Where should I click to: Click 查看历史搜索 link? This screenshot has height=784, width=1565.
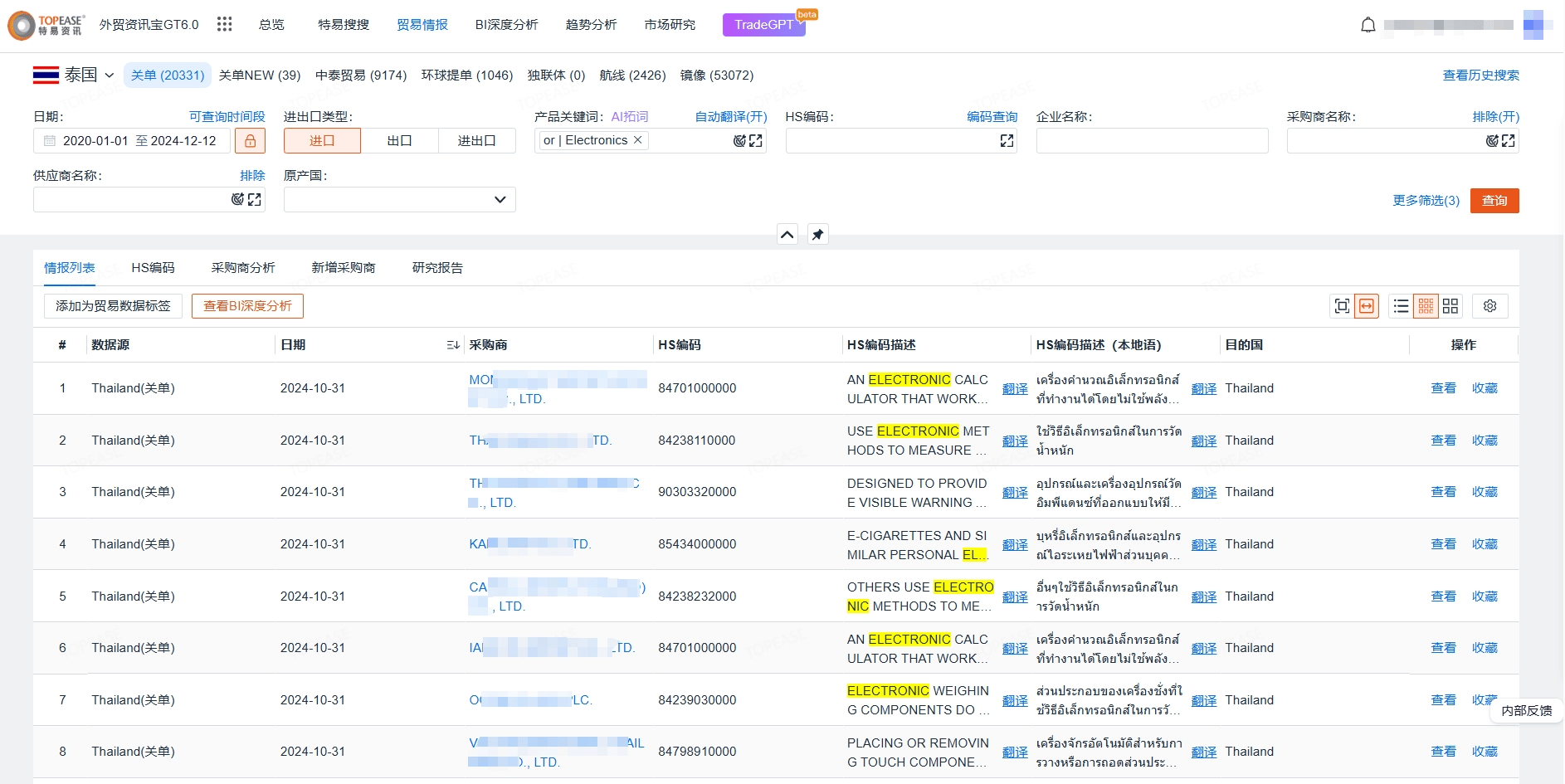(x=1480, y=75)
